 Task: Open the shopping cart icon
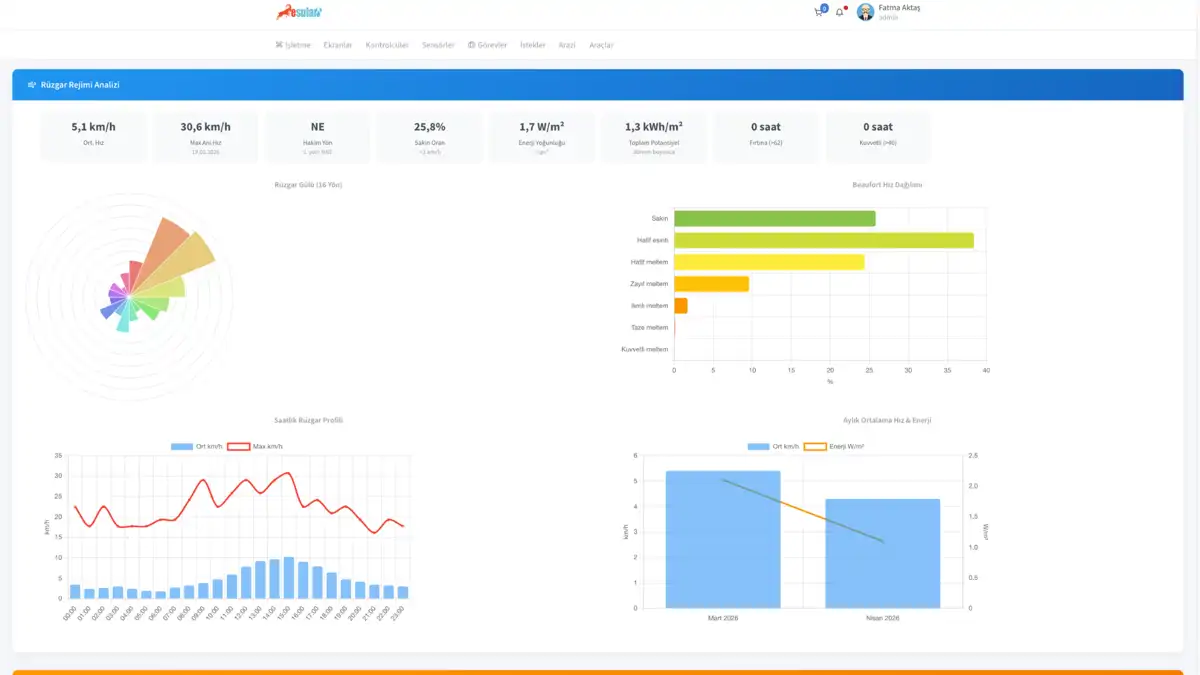(x=819, y=12)
